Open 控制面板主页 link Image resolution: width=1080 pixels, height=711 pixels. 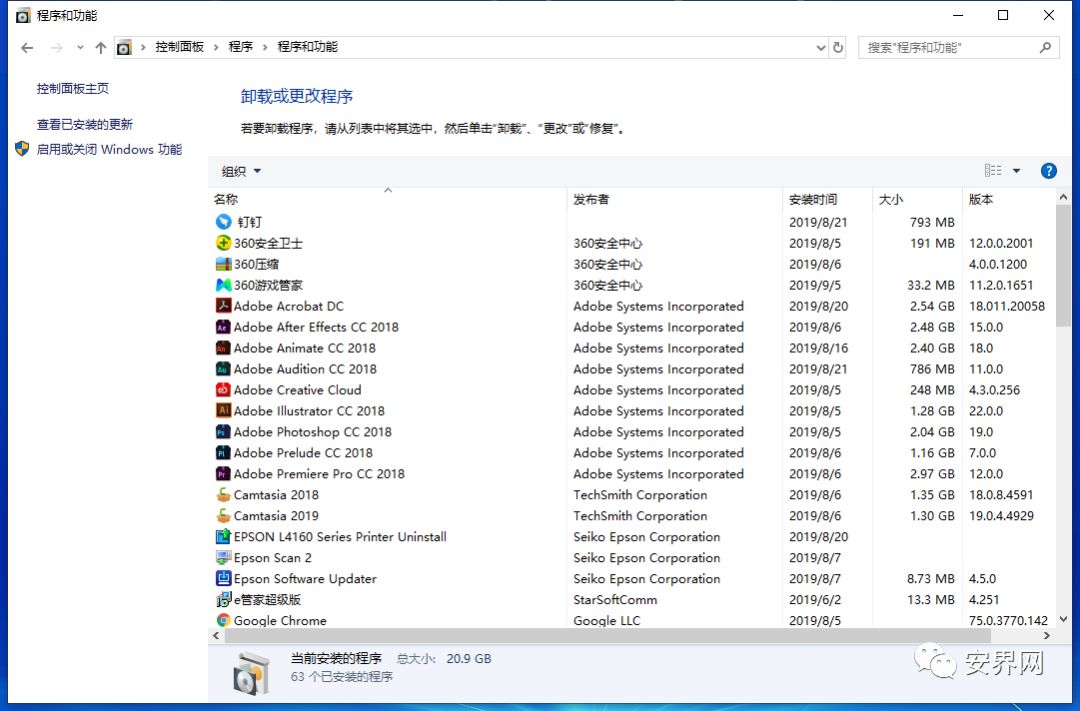click(x=72, y=88)
